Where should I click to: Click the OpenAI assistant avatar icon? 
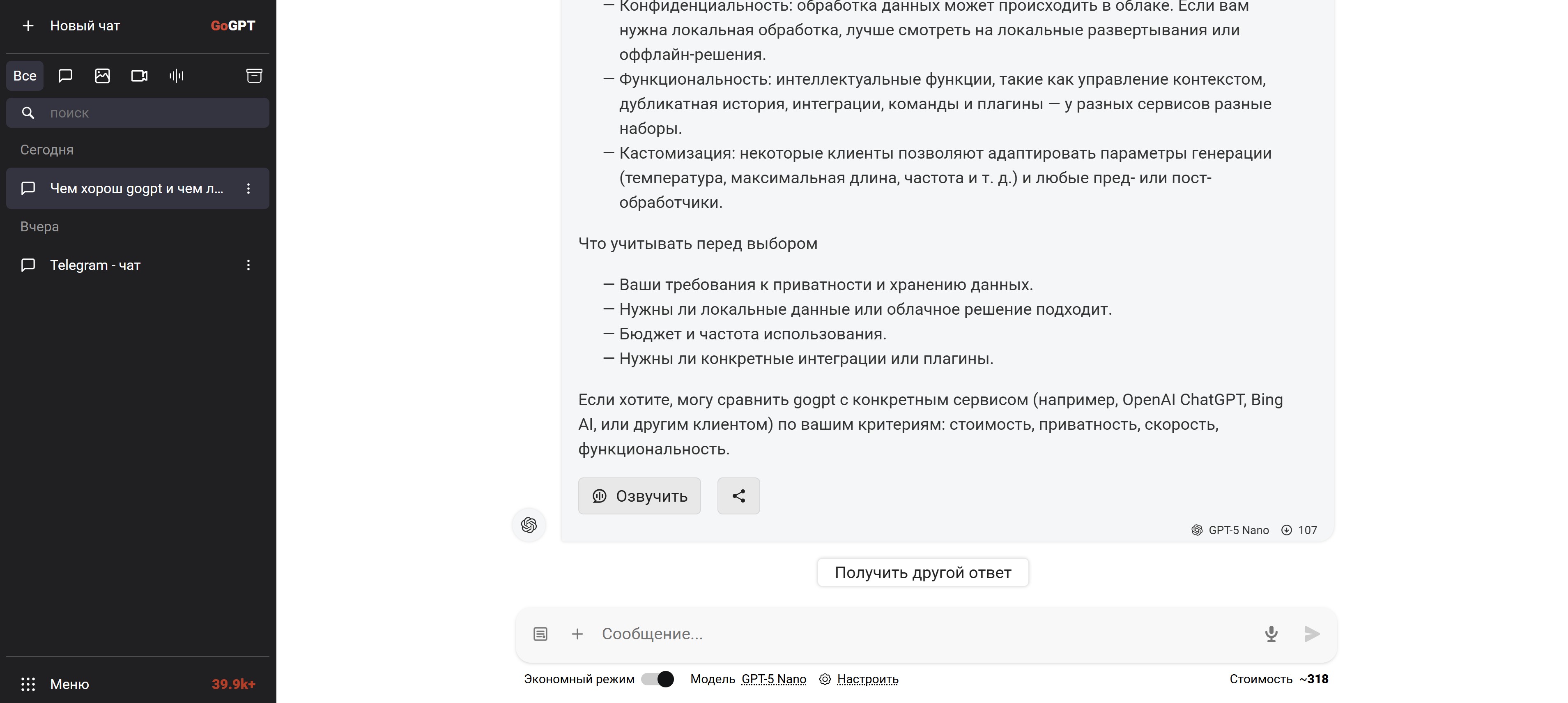529,525
